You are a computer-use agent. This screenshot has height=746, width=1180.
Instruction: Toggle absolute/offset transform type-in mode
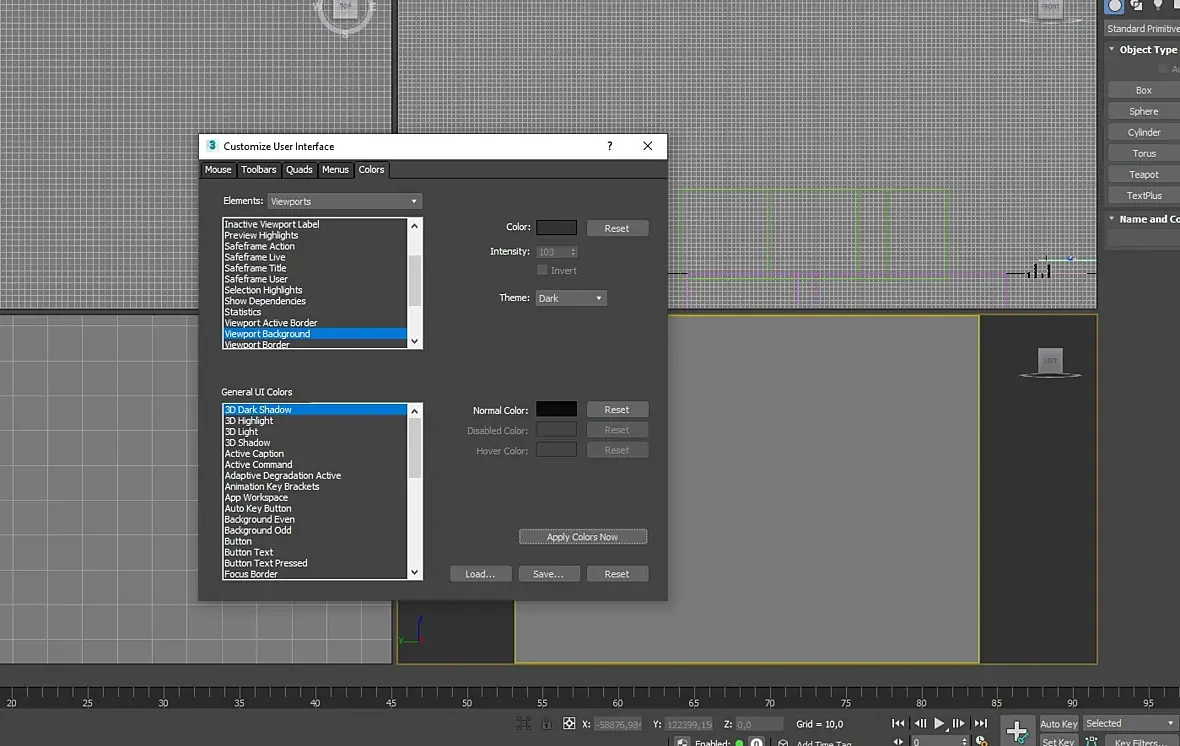coord(569,724)
